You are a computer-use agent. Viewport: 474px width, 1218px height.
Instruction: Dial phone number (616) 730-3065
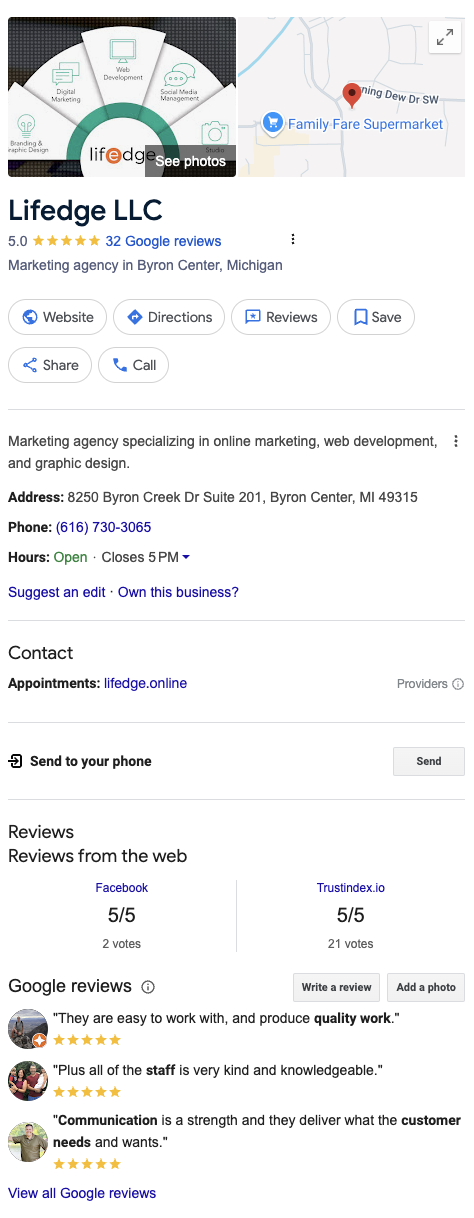[104, 527]
